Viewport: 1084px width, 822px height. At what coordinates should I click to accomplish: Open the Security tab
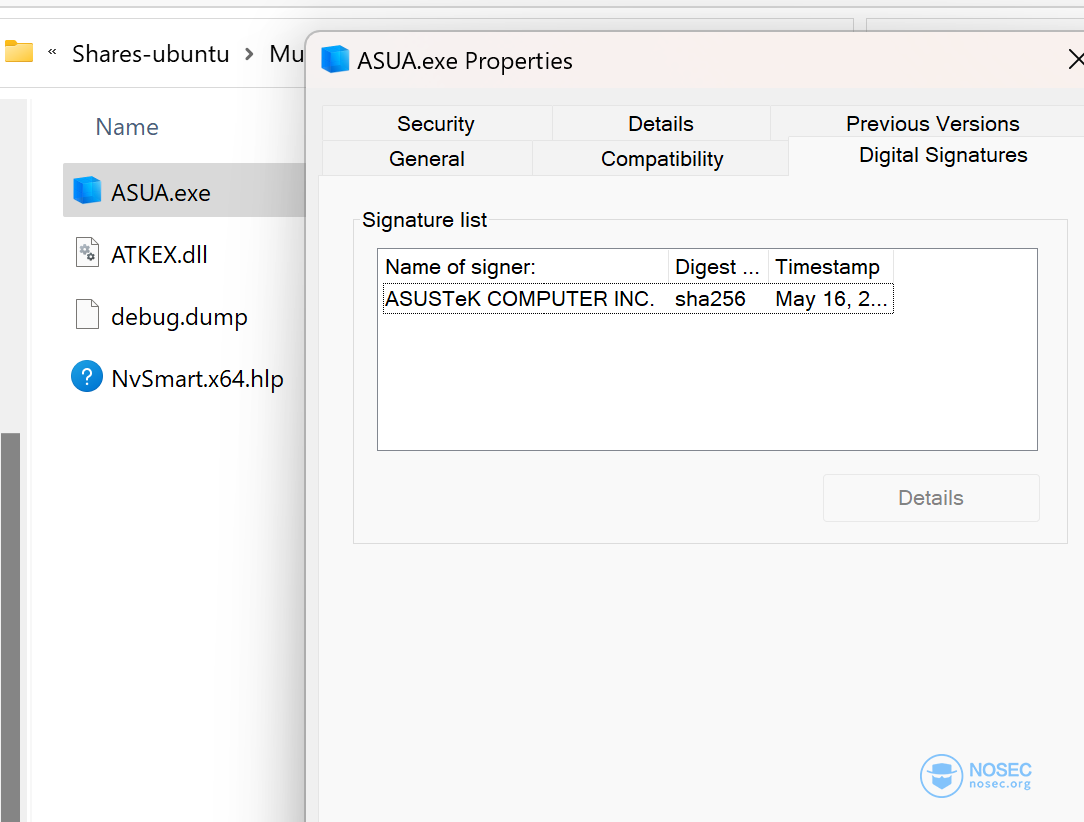click(x=436, y=123)
